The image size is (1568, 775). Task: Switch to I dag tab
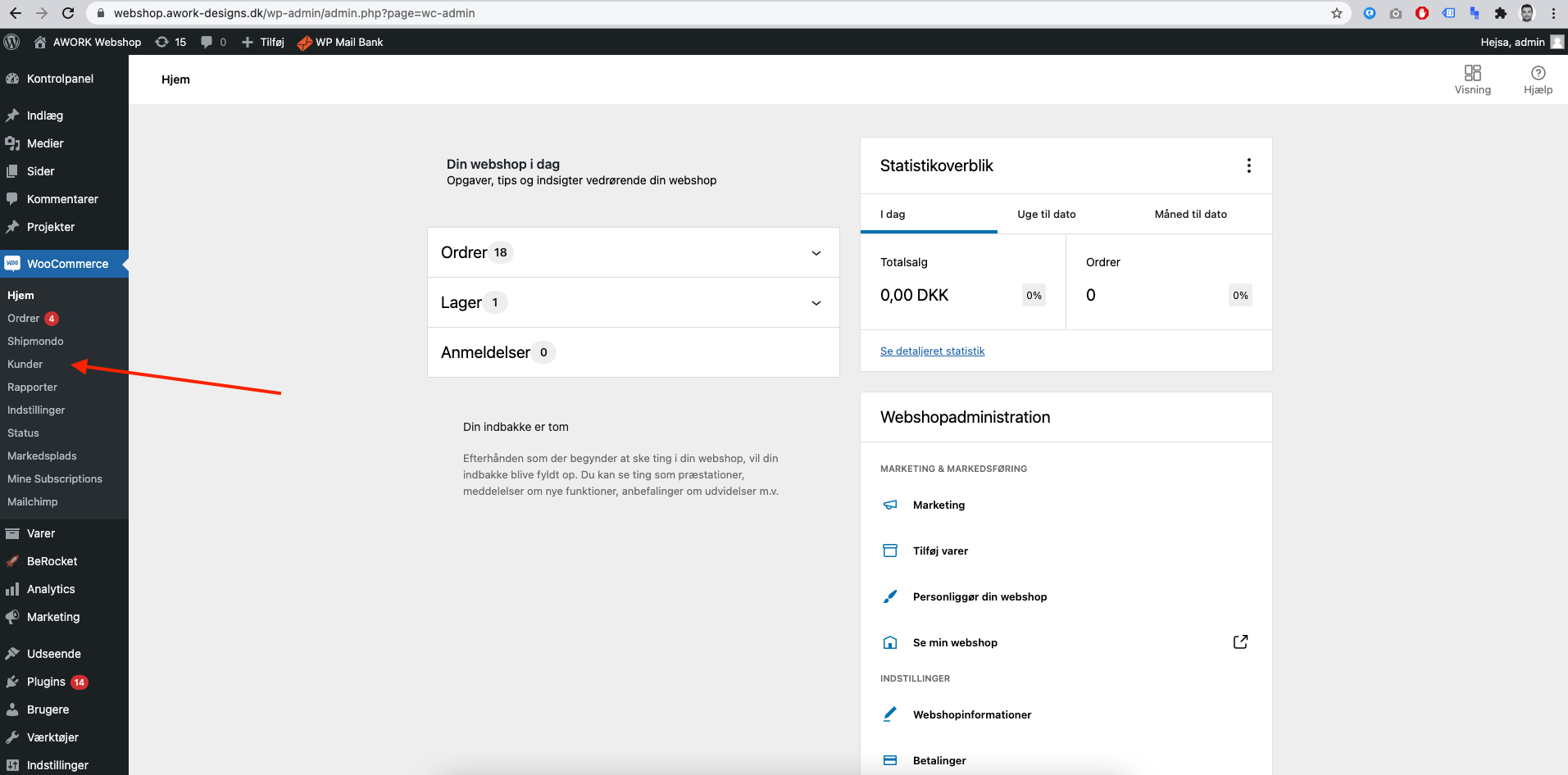929,214
